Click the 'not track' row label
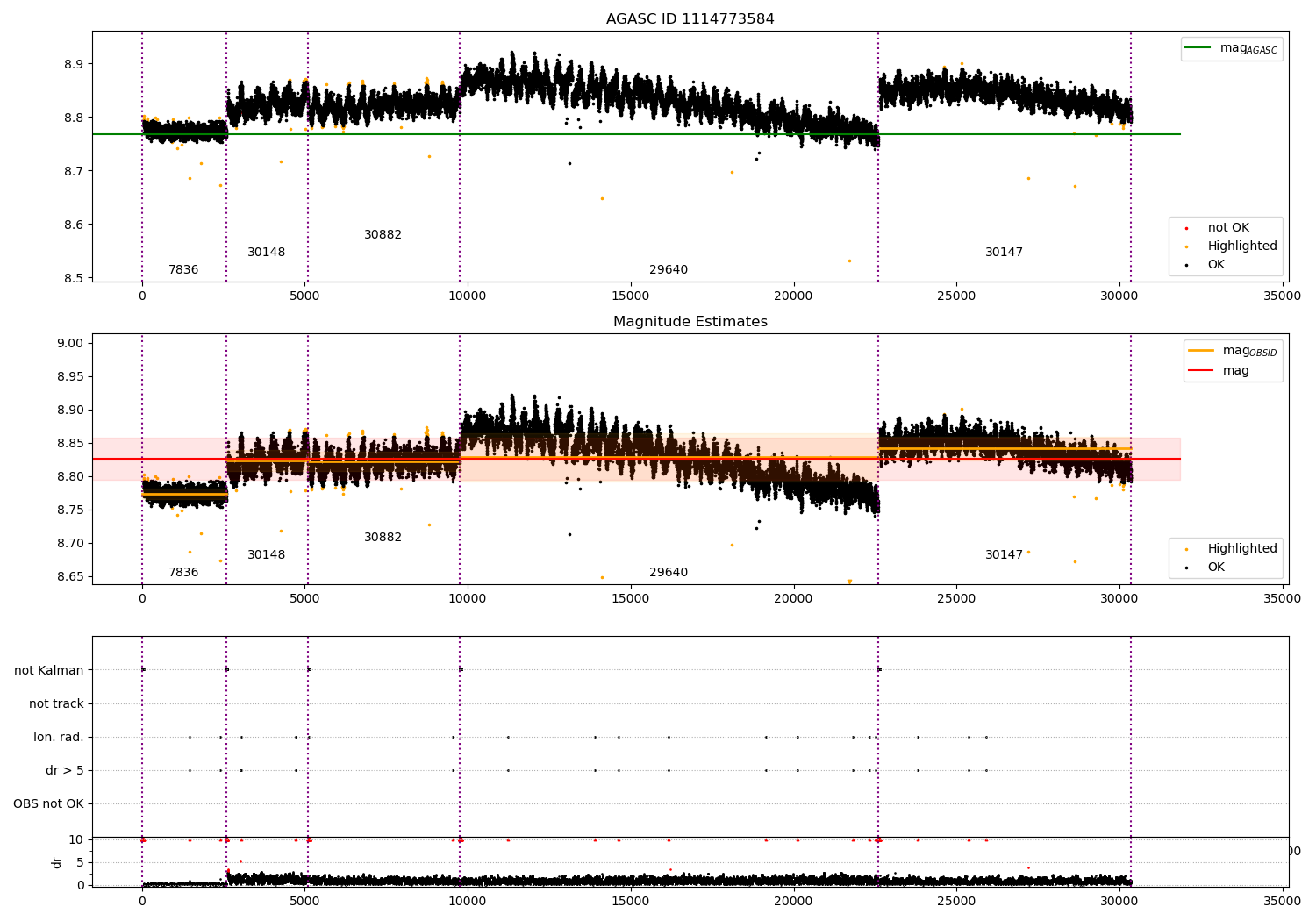 tap(56, 704)
